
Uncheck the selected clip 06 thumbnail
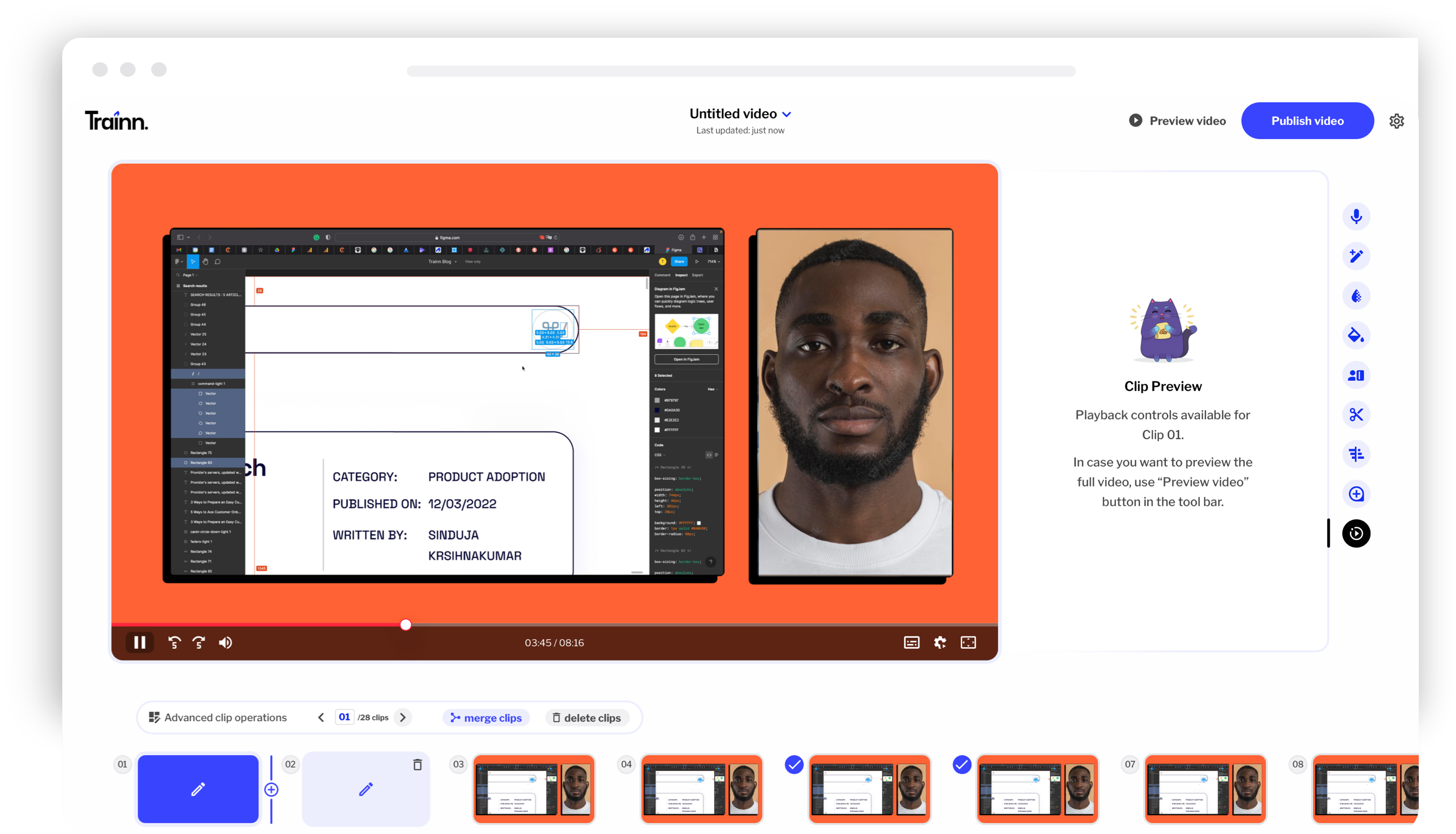click(x=962, y=764)
